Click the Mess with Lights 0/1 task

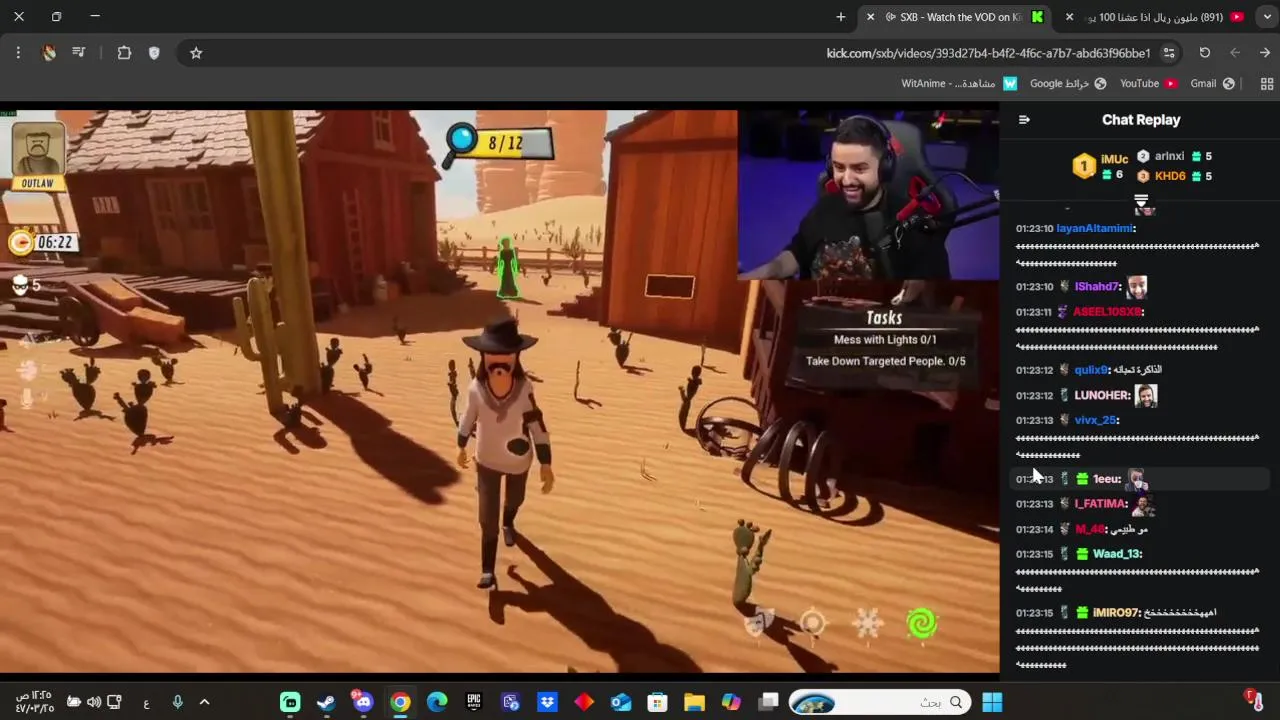[x=885, y=340]
